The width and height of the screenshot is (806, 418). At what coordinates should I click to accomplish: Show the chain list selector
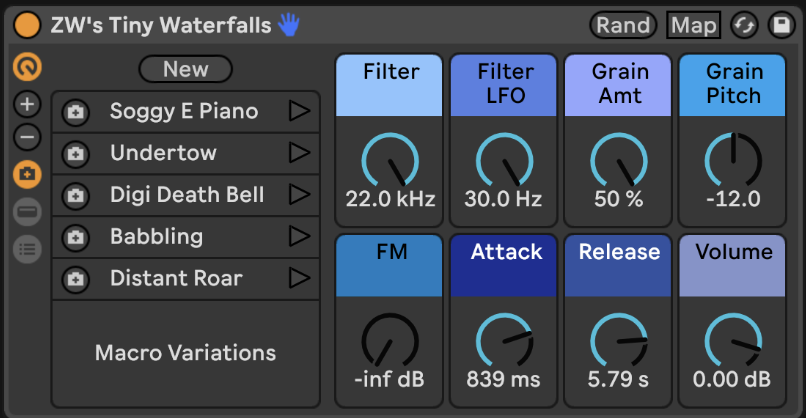click(27, 249)
